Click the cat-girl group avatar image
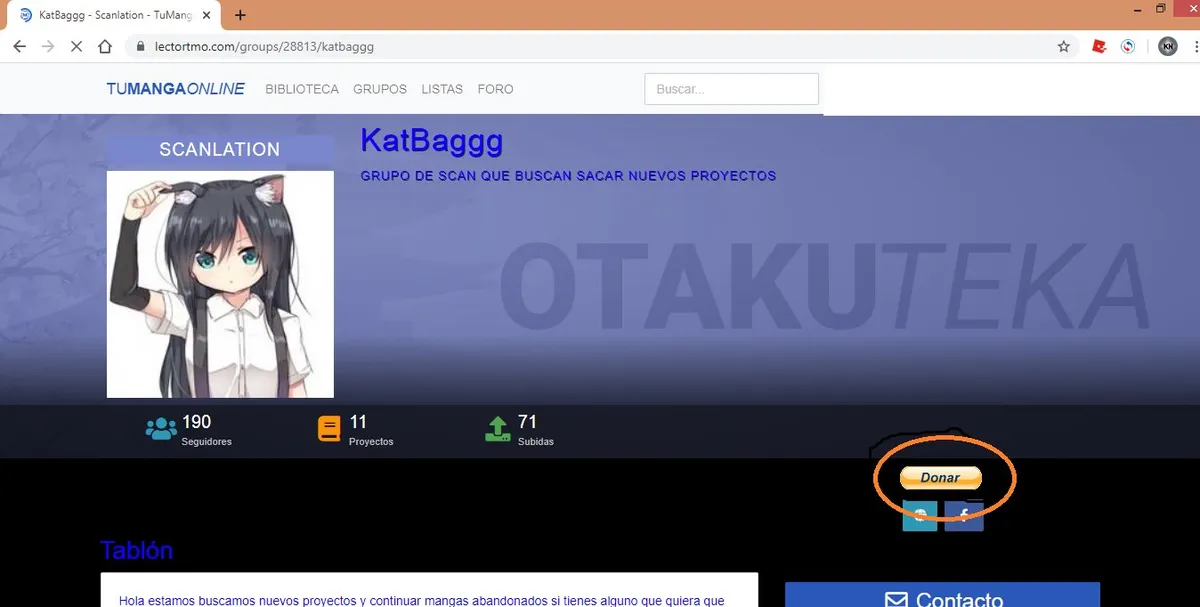This screenshot has width=1200, height=607. coord(220,284)
